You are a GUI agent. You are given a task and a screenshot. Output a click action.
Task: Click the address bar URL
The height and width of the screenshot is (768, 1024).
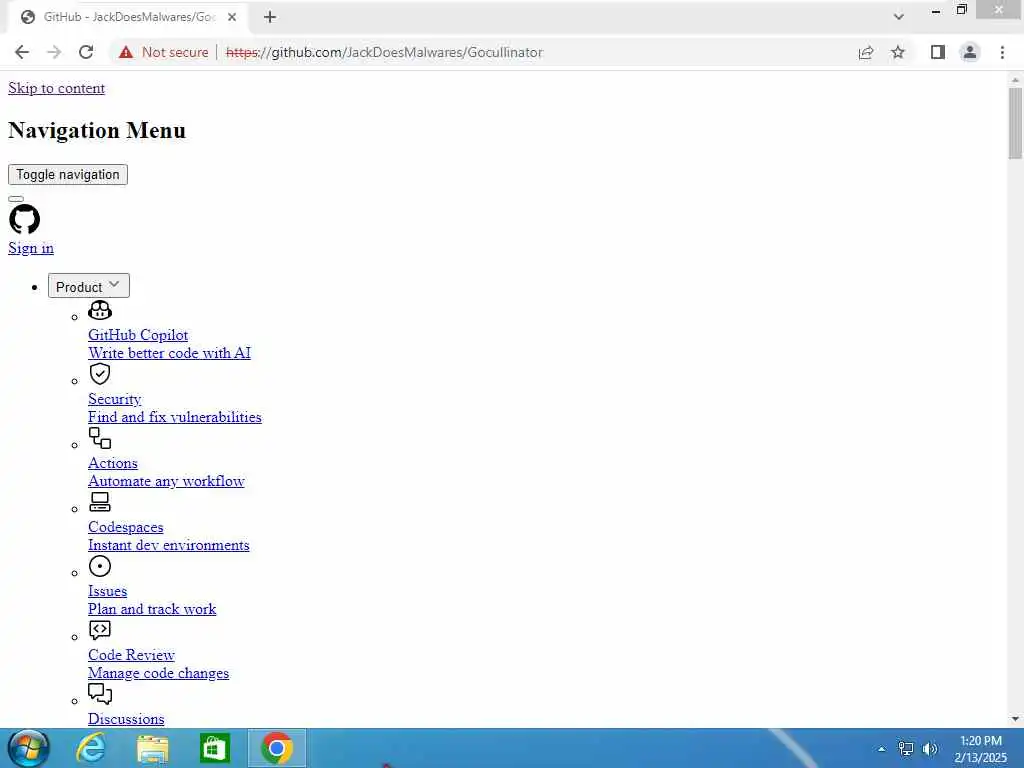pyautogui.click(x=384, y=52)
